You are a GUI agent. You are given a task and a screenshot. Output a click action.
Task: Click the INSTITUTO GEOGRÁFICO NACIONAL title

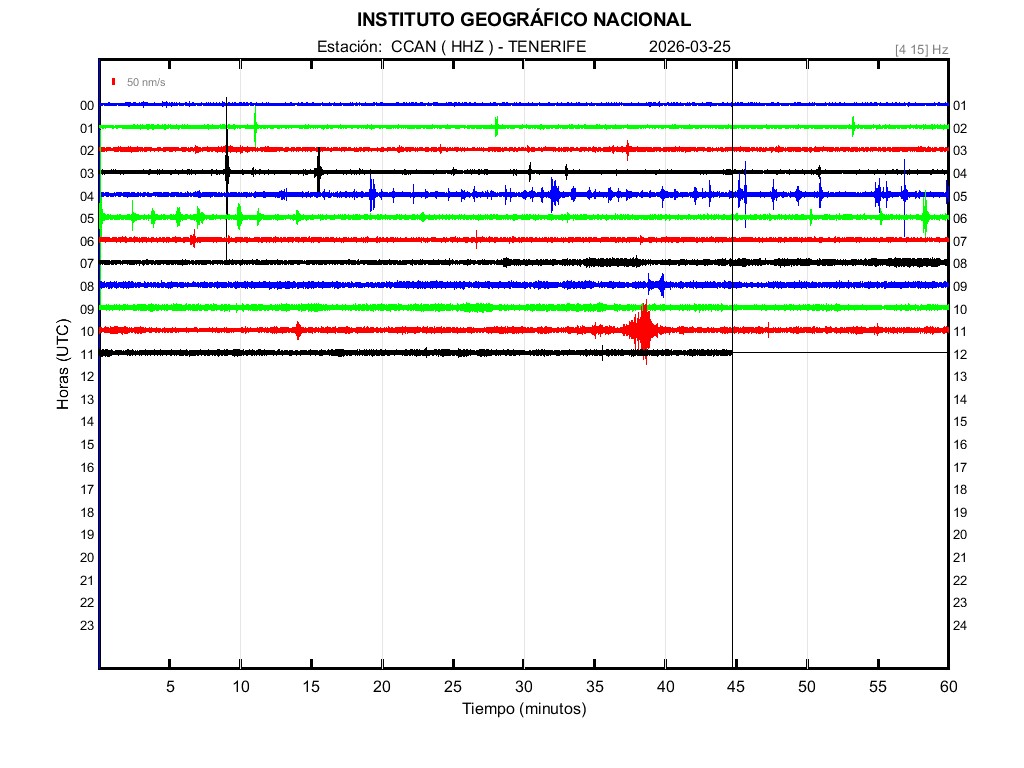pyautogui.click(x=523, y=20)
